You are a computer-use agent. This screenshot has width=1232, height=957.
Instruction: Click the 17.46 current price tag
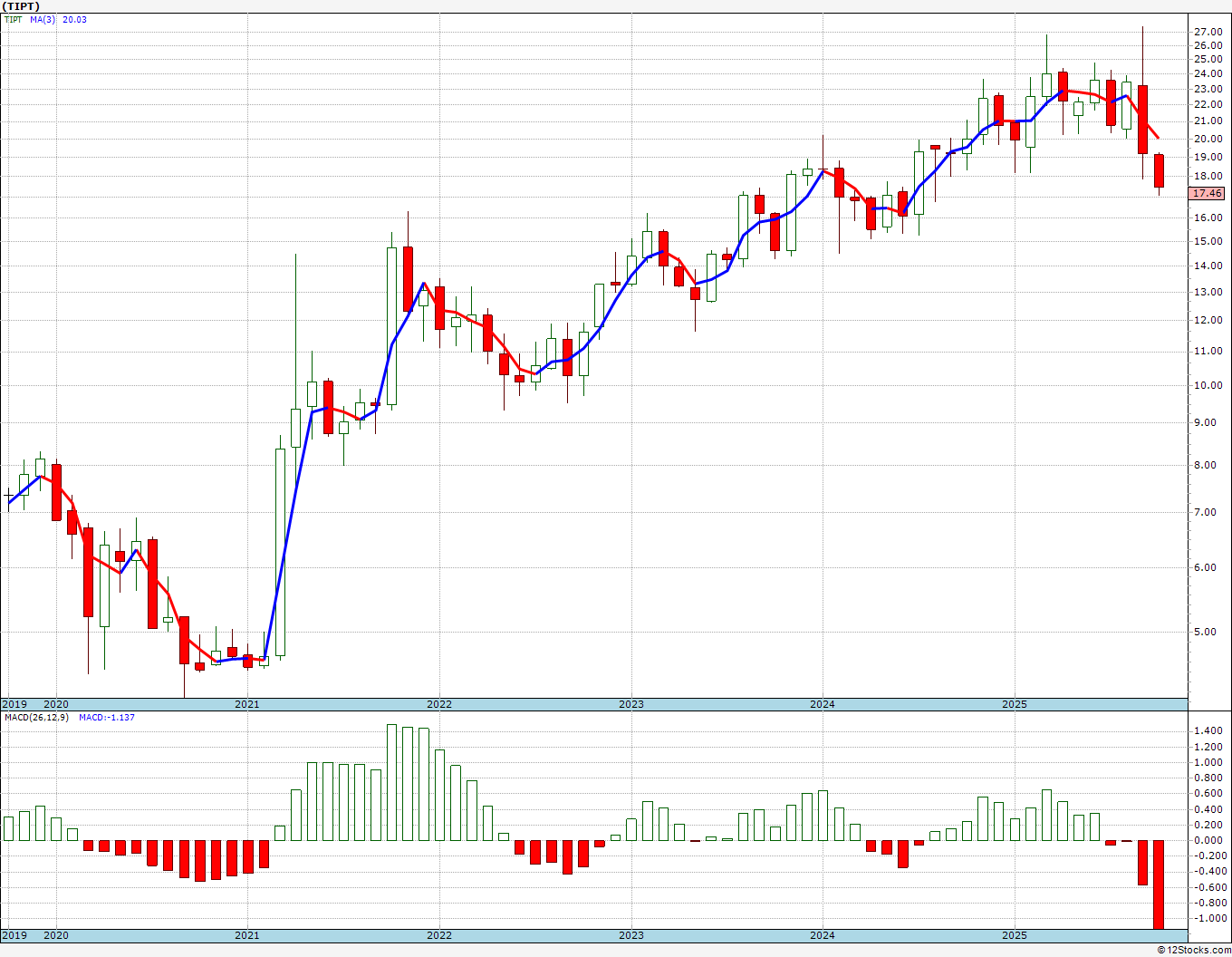[x=1207, y=193]
